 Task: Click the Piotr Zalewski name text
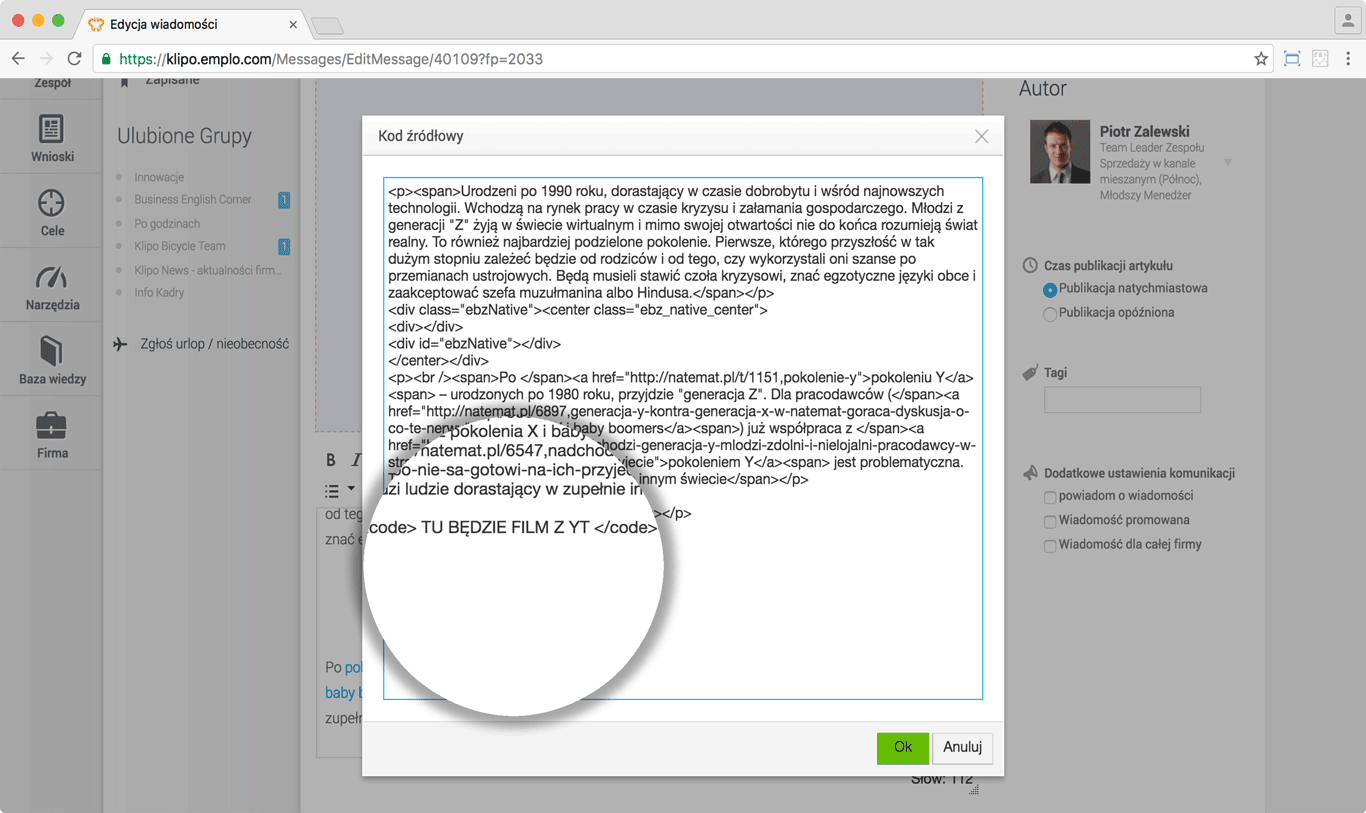pos(1144,131)
